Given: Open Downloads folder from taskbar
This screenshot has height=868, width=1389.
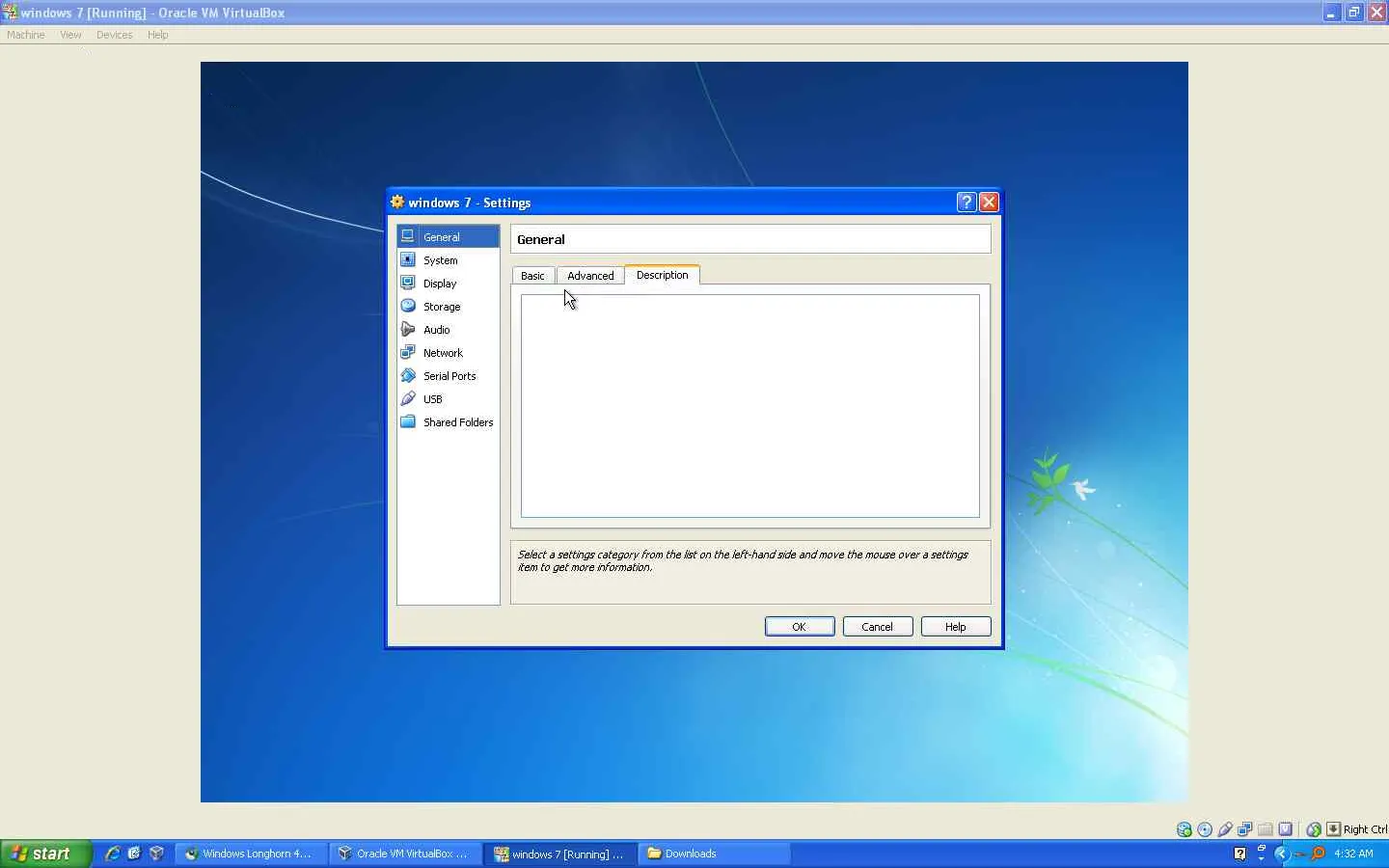Looking at the screenshot, I should tap(714, 854).
